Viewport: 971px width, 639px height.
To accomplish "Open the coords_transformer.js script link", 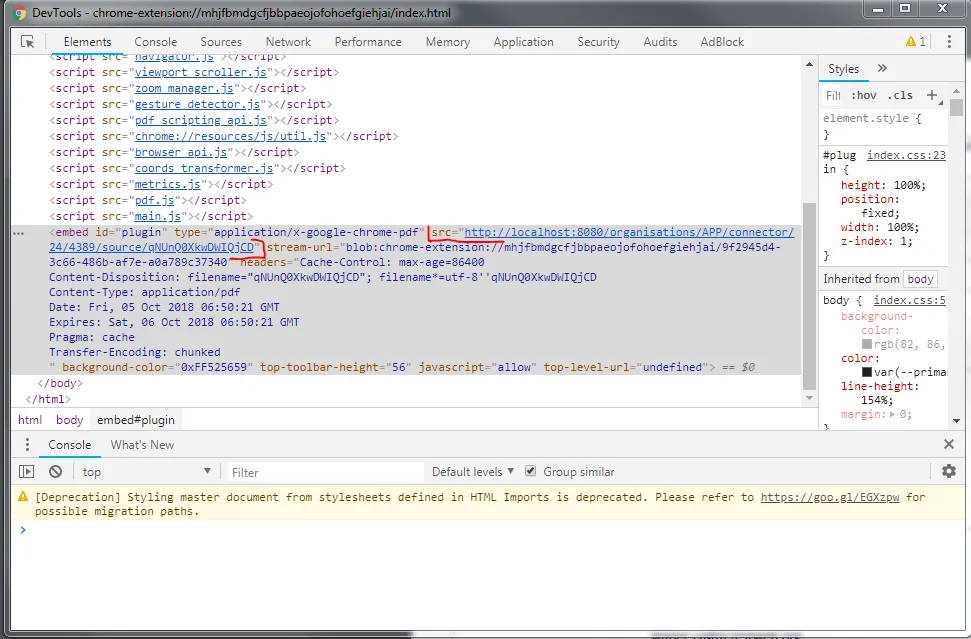I will (x=204, y=168).
